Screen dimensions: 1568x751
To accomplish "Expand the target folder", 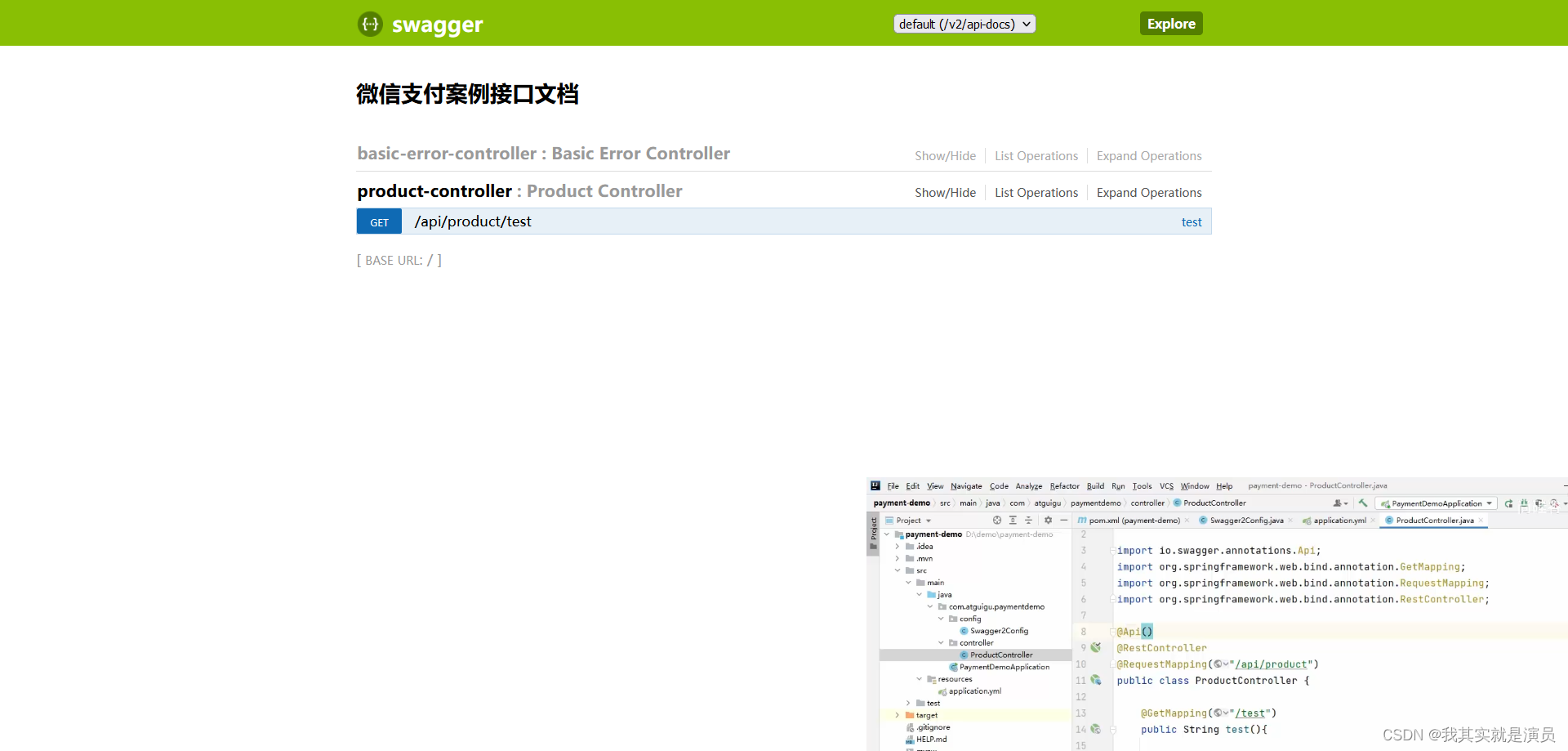I will coord(898,715).
